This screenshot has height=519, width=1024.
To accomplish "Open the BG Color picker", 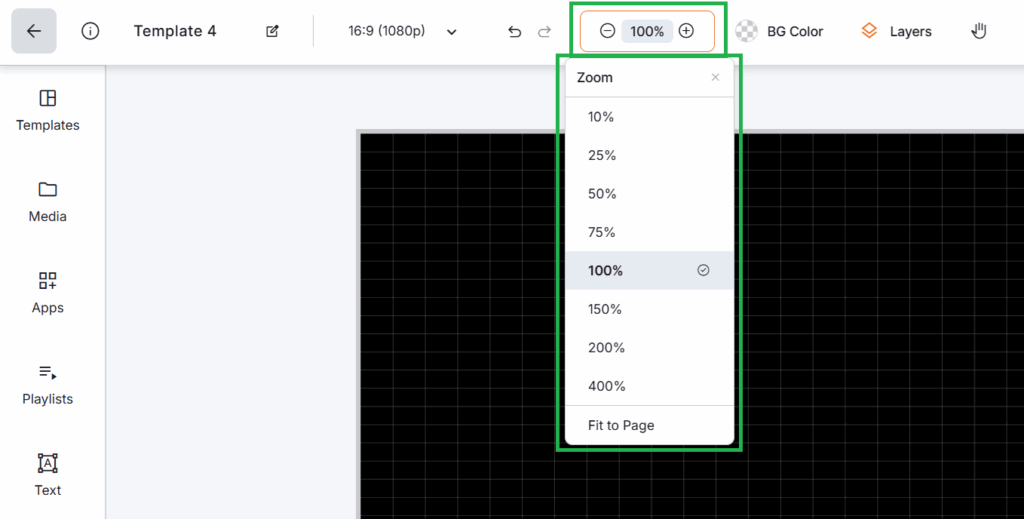I will point(780,31).
